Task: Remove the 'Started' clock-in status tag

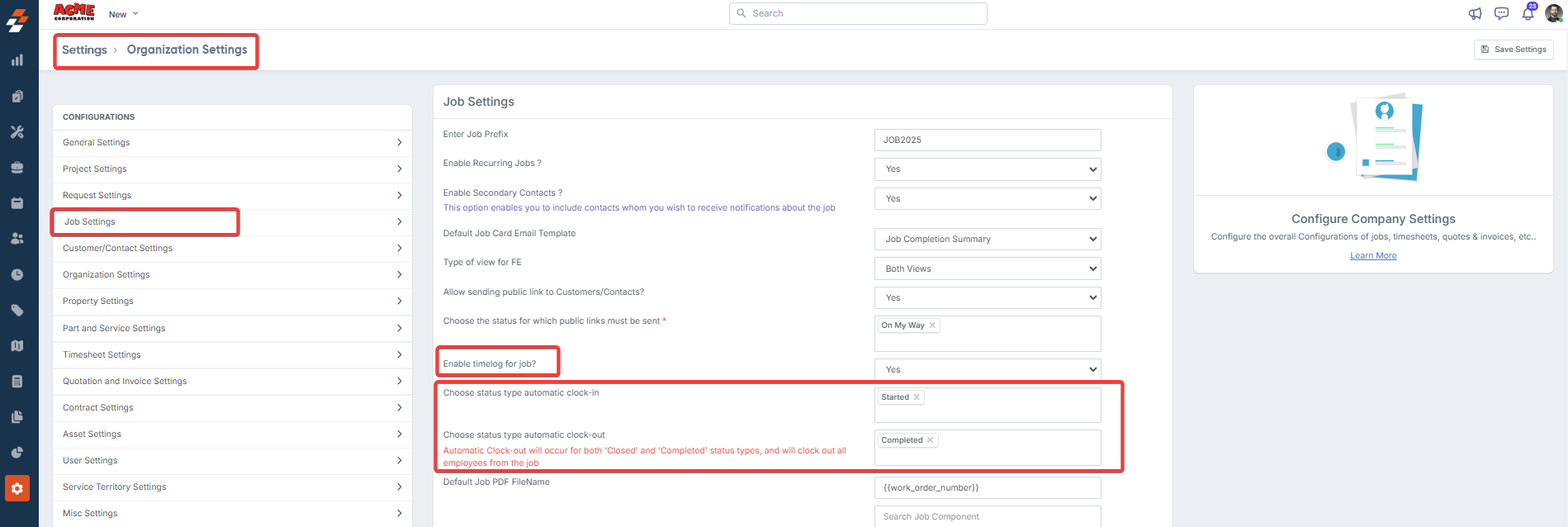Action: click(917, 397)
